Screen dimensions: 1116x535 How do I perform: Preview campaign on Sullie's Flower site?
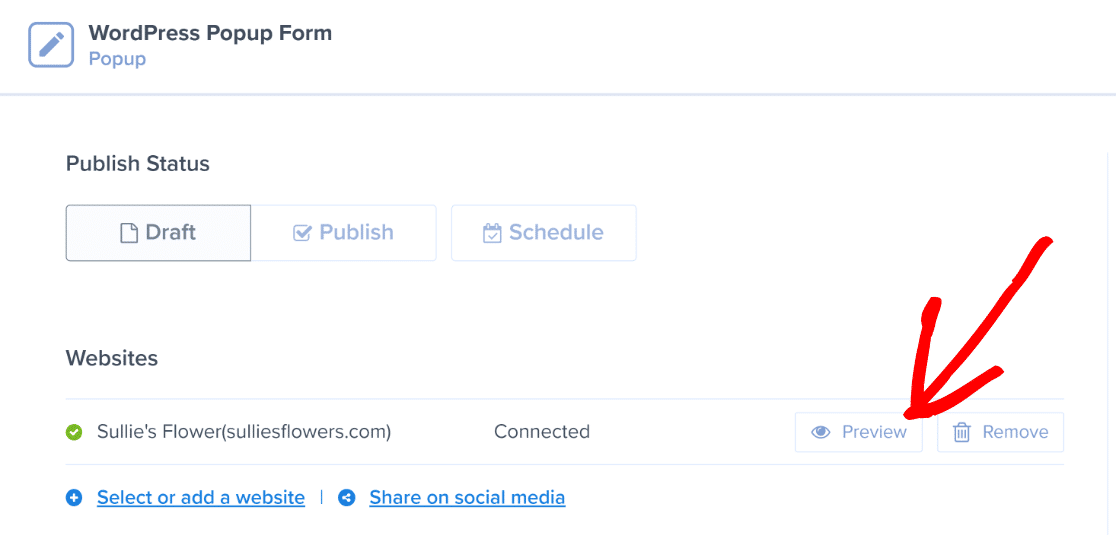[858, 432]
